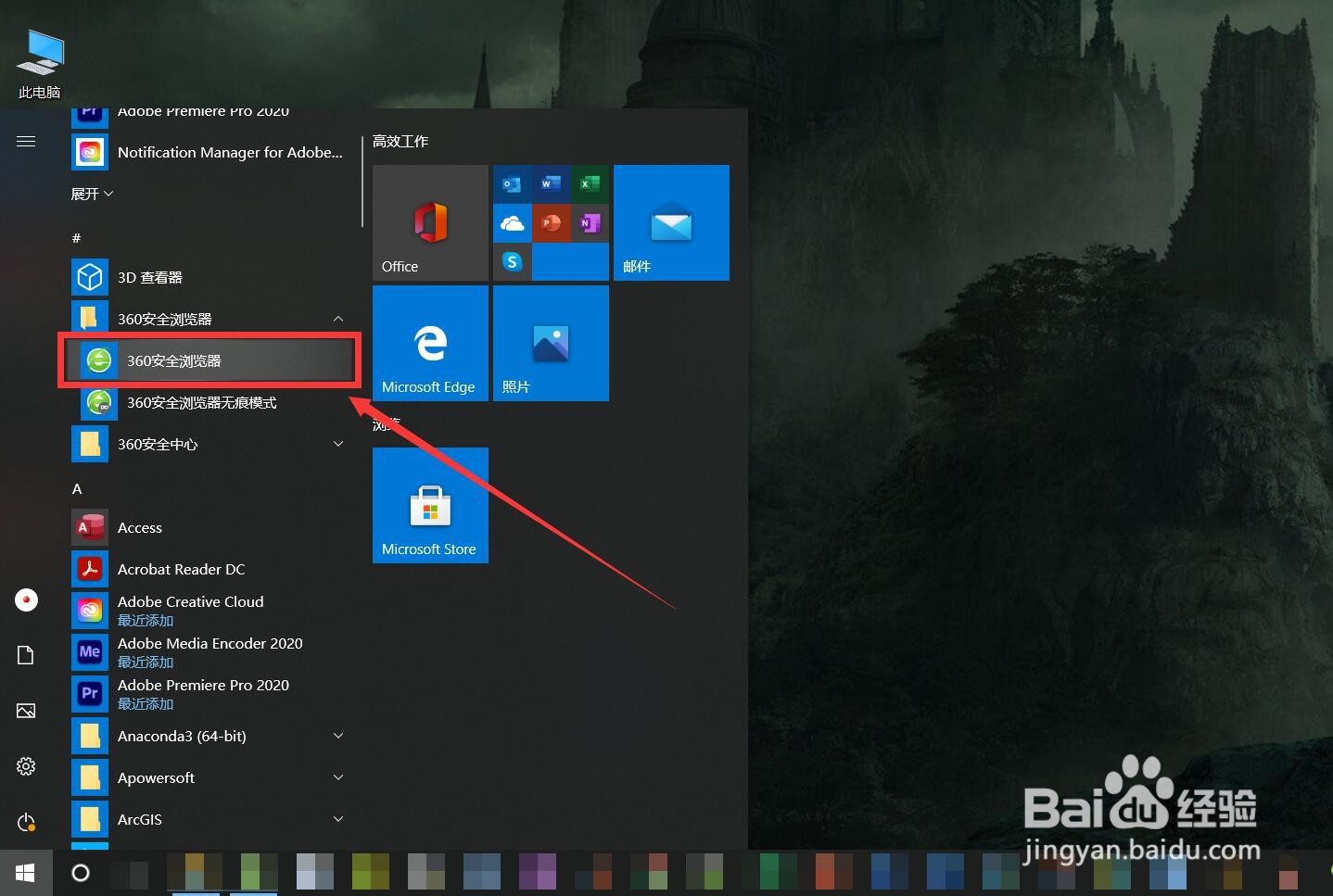Click the 高效工作 tile group title

400,141
